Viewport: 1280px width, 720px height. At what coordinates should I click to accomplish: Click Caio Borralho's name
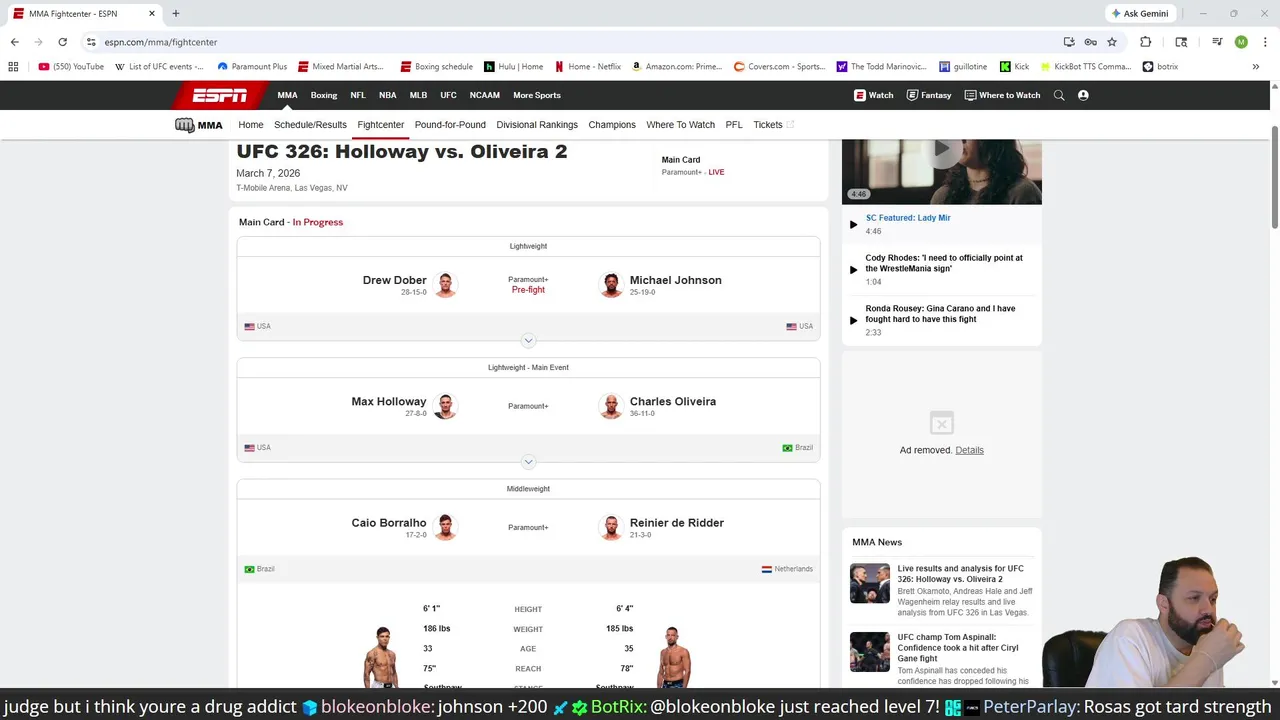coord(389,522)
